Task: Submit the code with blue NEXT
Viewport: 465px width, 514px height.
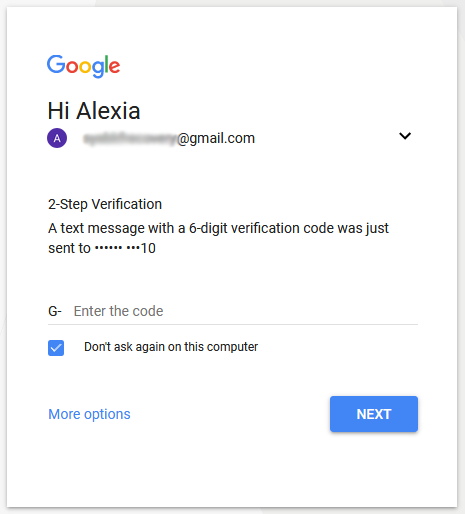Action: click(374, 414)
